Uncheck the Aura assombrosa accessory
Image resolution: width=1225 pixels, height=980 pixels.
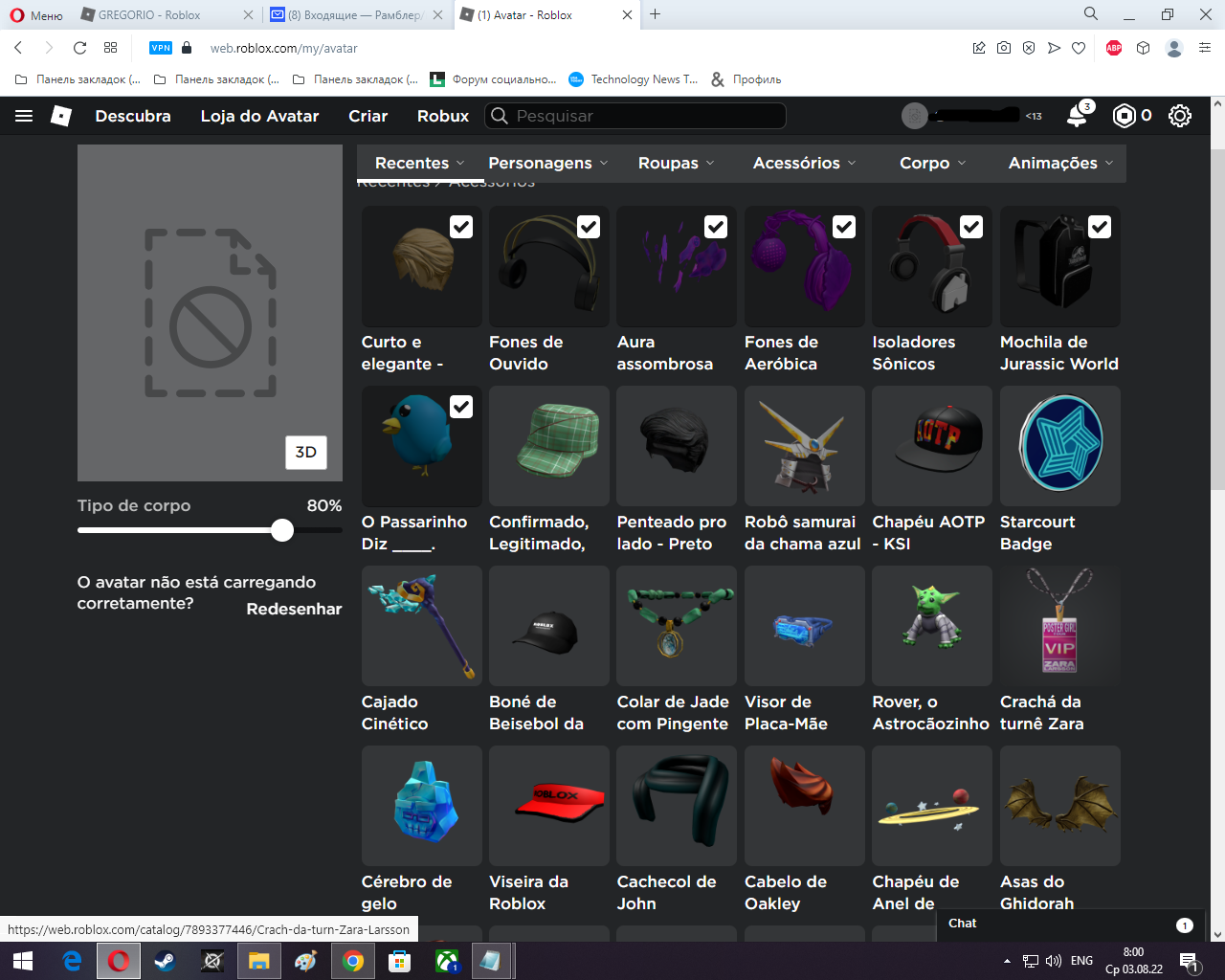716,227
